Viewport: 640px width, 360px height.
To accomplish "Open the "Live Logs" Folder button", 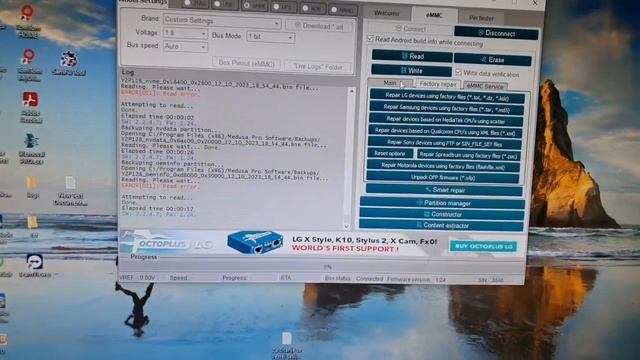I will click(318, 67).
